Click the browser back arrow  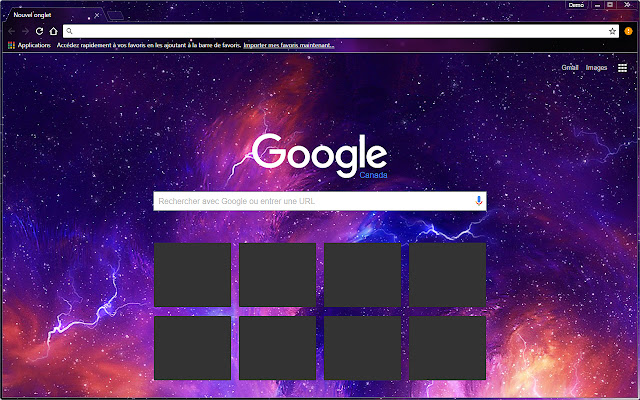pos(11,31)
